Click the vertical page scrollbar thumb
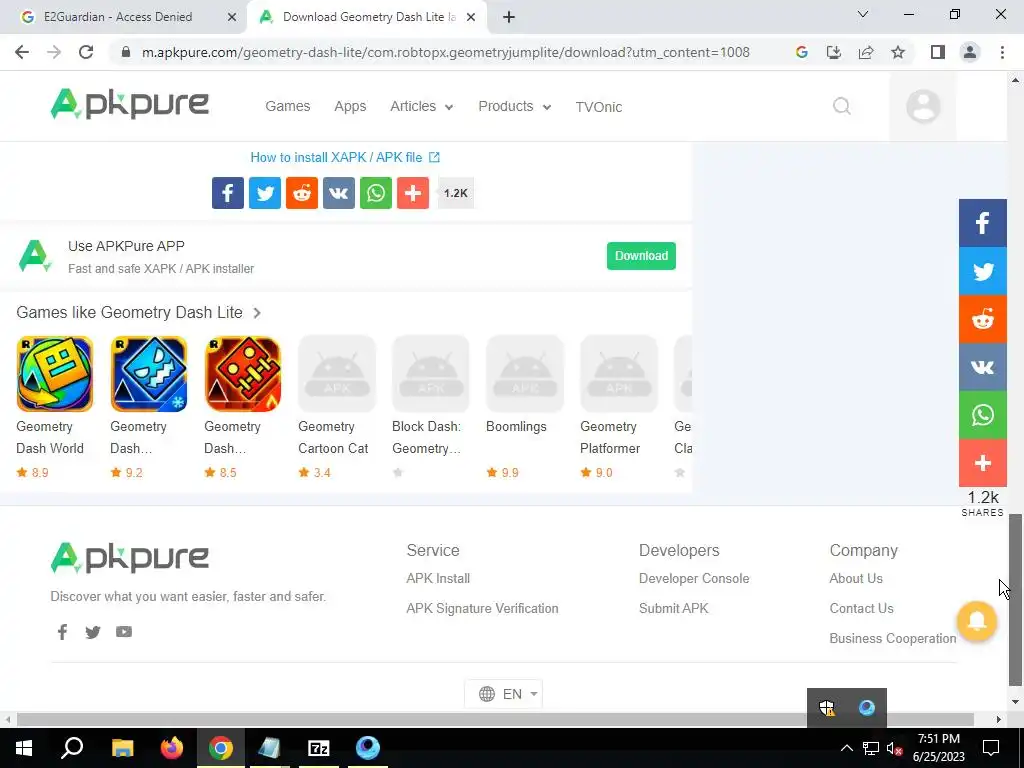The image size is (1024, 768). pyautogui.click(x=1015, y=600)
